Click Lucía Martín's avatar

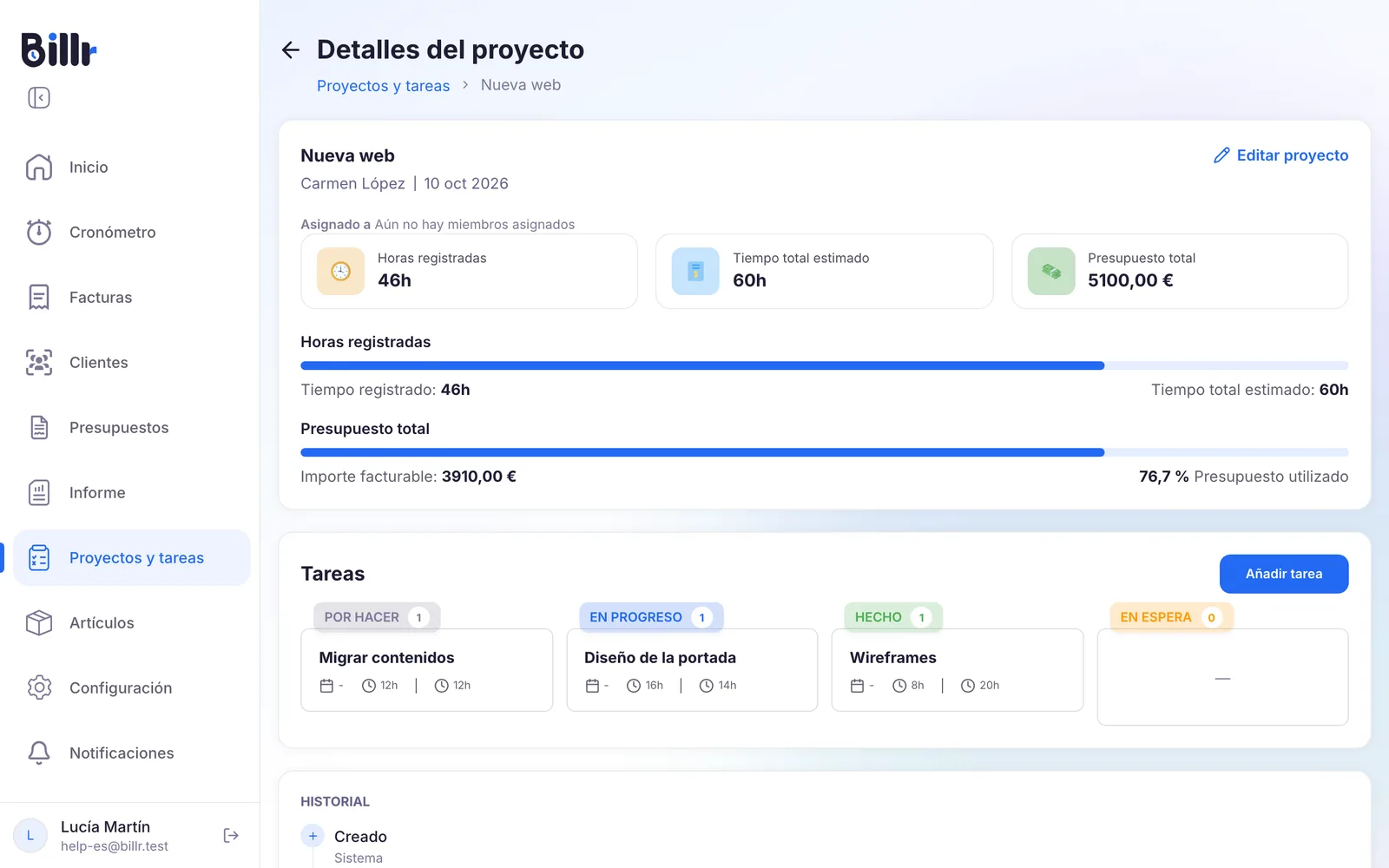(x=30, y=836)
